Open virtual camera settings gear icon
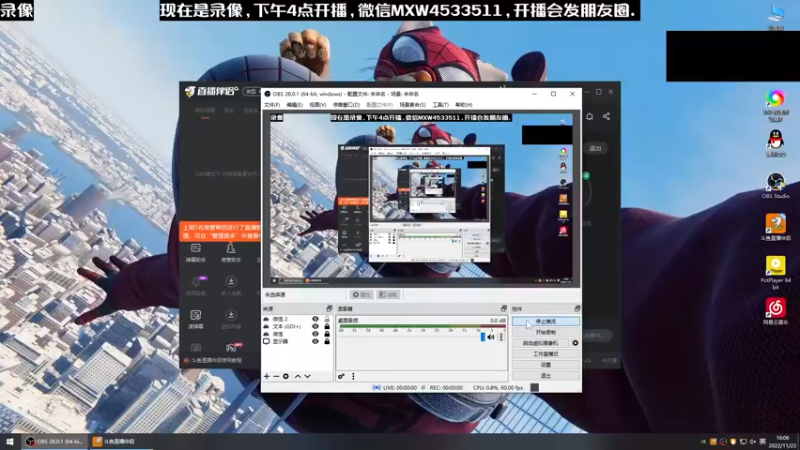This screenshot has width=800, height=450. tap(576, 343)
